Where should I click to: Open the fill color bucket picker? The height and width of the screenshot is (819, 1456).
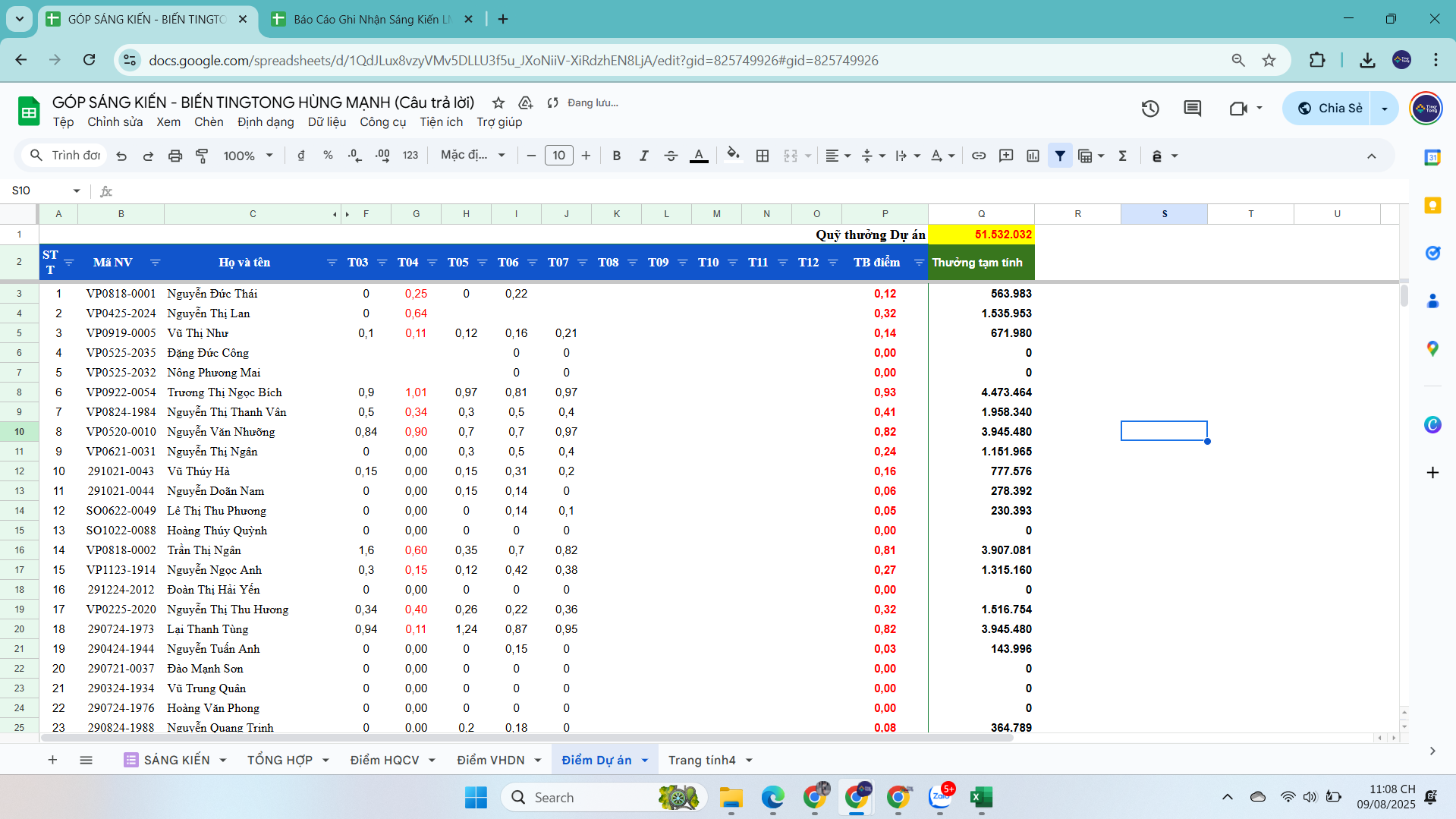[x=732, y=156]
